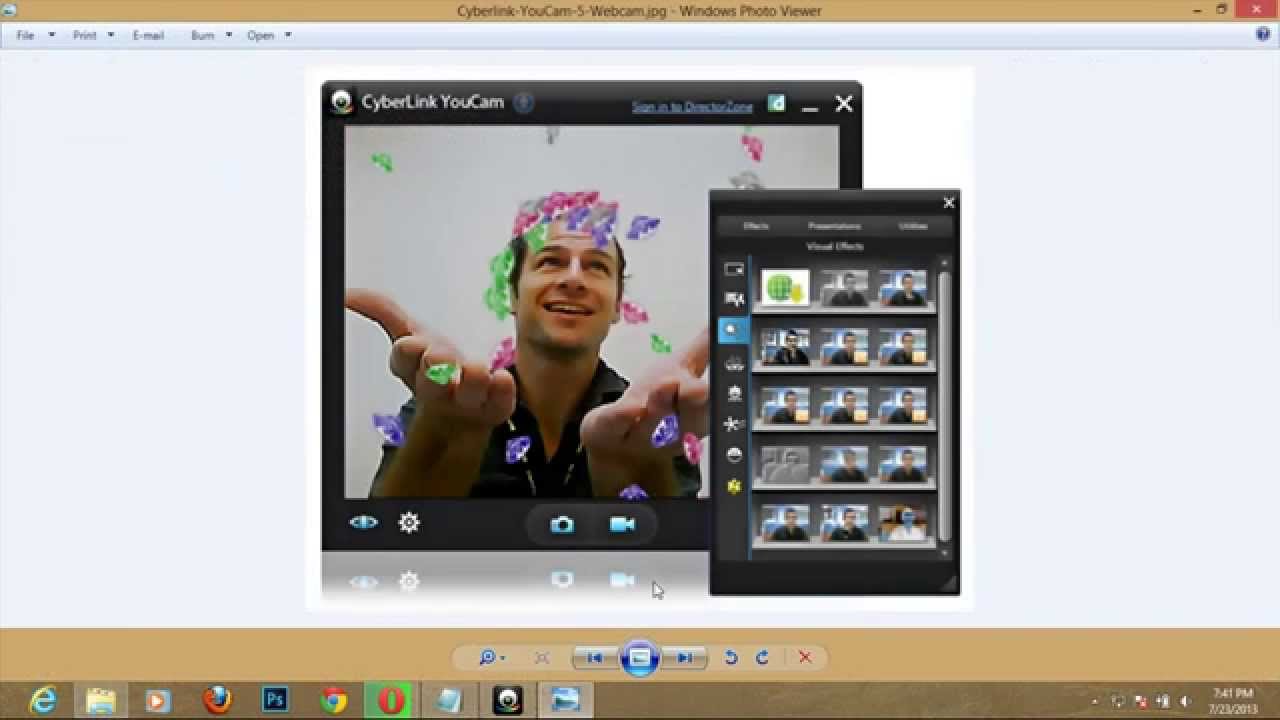This screenshot has width=1280, height=720.
Task: Click the taskbar clock showing 7:41 PM
Action: click(x=1232, y=700)
